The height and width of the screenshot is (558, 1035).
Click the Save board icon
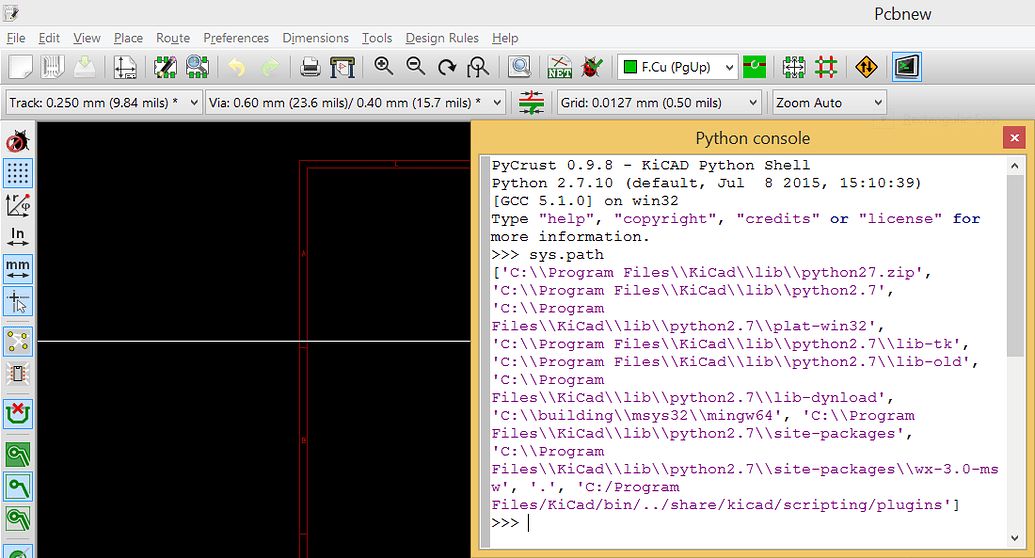[84, 67]
